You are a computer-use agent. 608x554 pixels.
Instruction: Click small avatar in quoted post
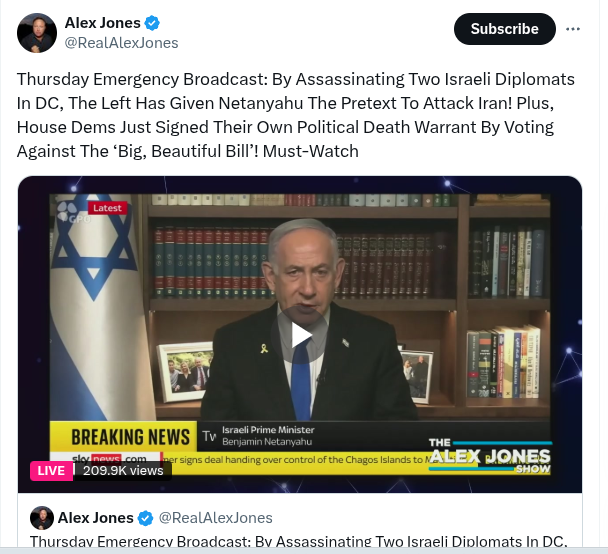41,518
